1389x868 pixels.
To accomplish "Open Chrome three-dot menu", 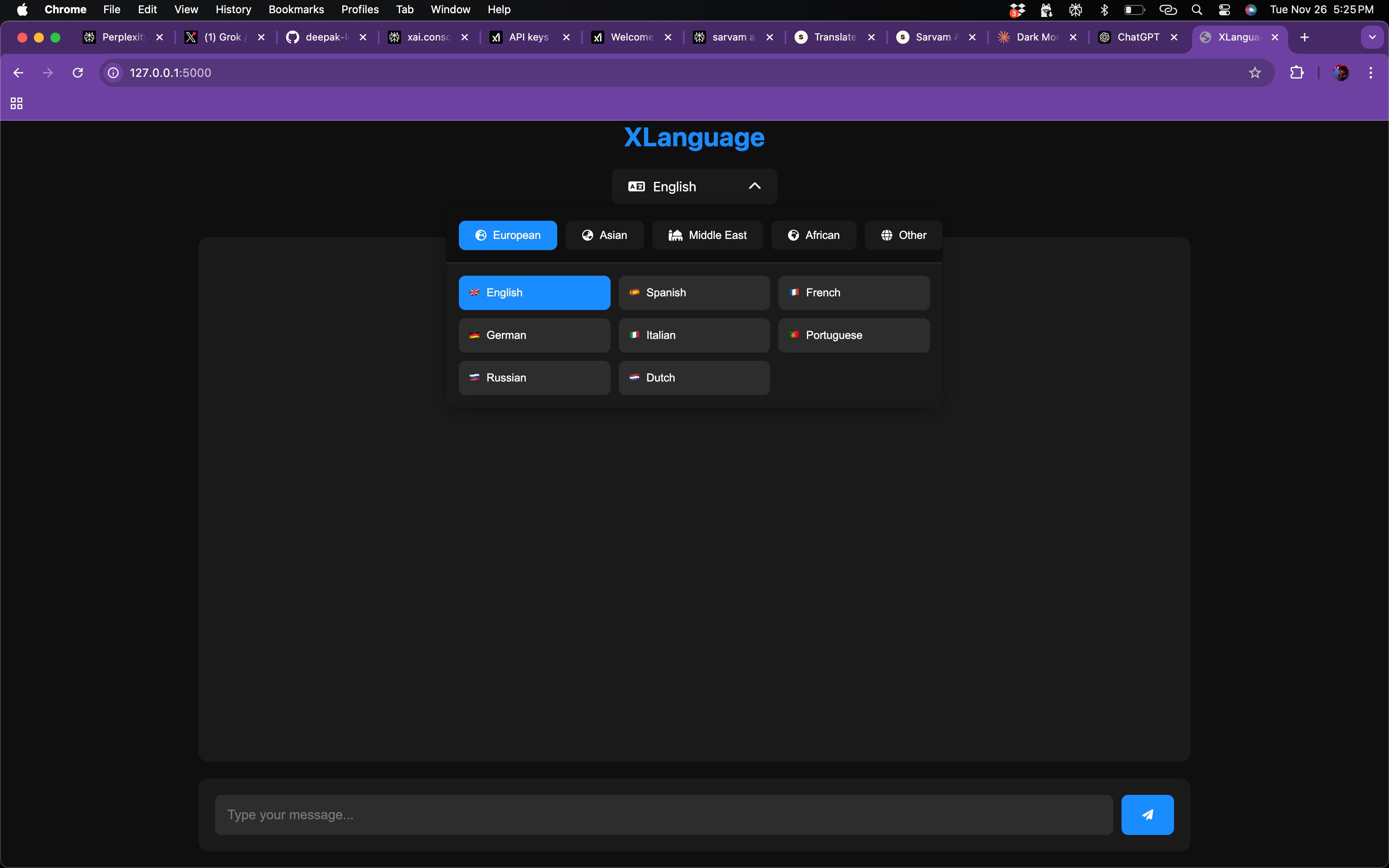I will pos(1371,72).
